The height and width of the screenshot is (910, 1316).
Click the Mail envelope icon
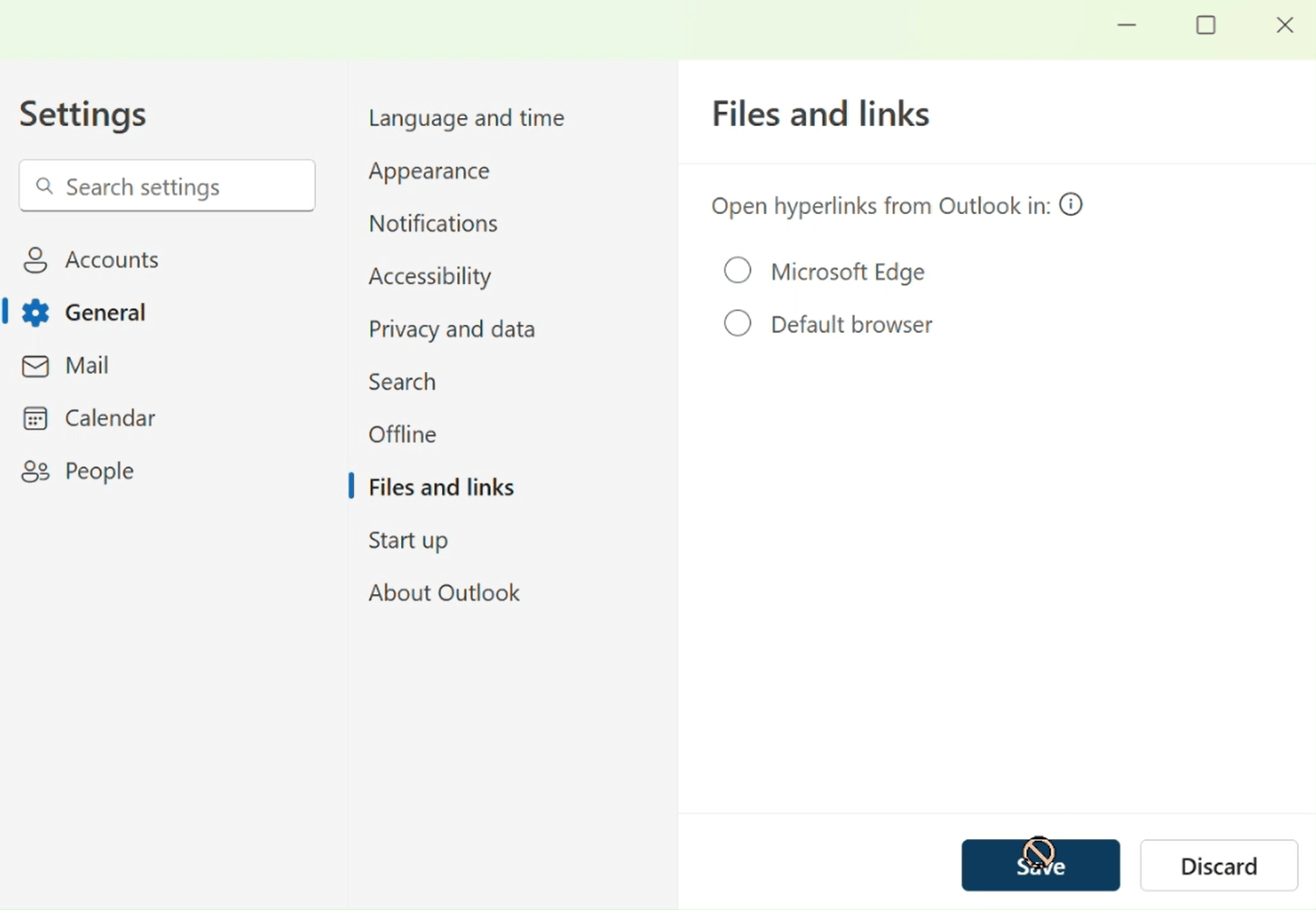coord(34,366)
